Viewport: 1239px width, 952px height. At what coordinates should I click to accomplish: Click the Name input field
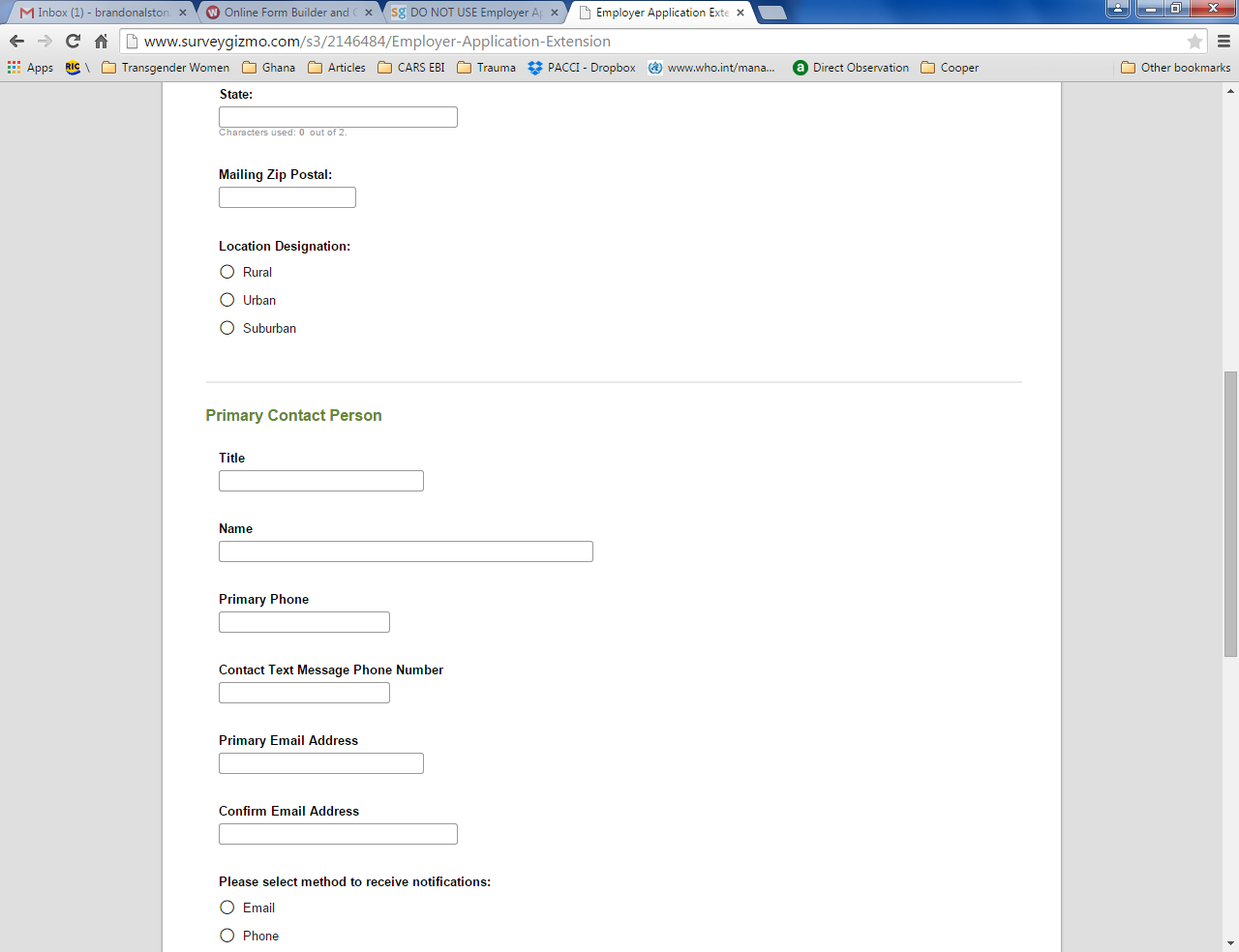point(406,551)
